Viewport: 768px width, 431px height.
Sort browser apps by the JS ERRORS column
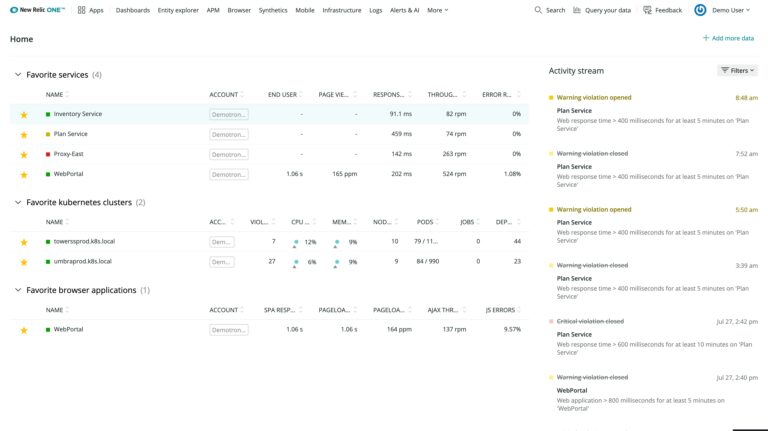click(503, 310)
